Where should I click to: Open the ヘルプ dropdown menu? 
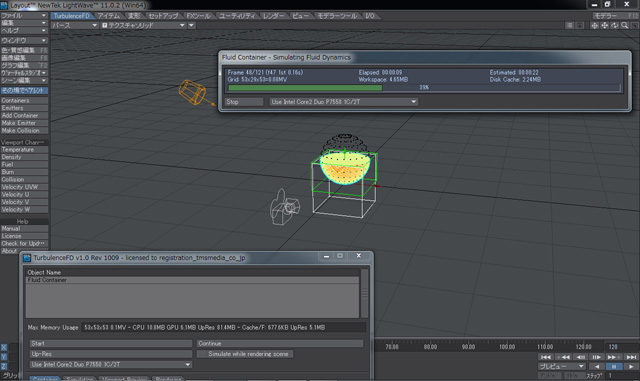pos(24,30)
